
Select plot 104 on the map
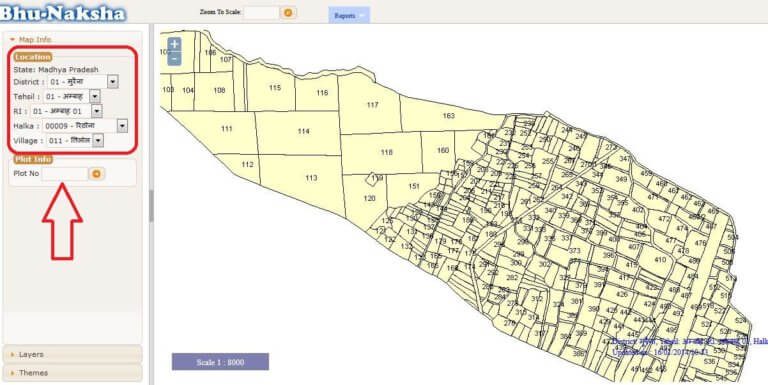188,90
